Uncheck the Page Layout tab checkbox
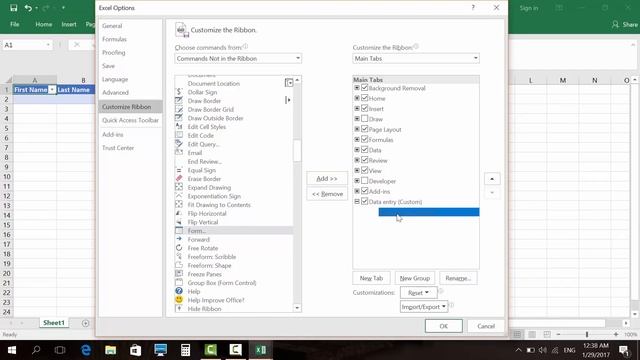 [364, 129]
